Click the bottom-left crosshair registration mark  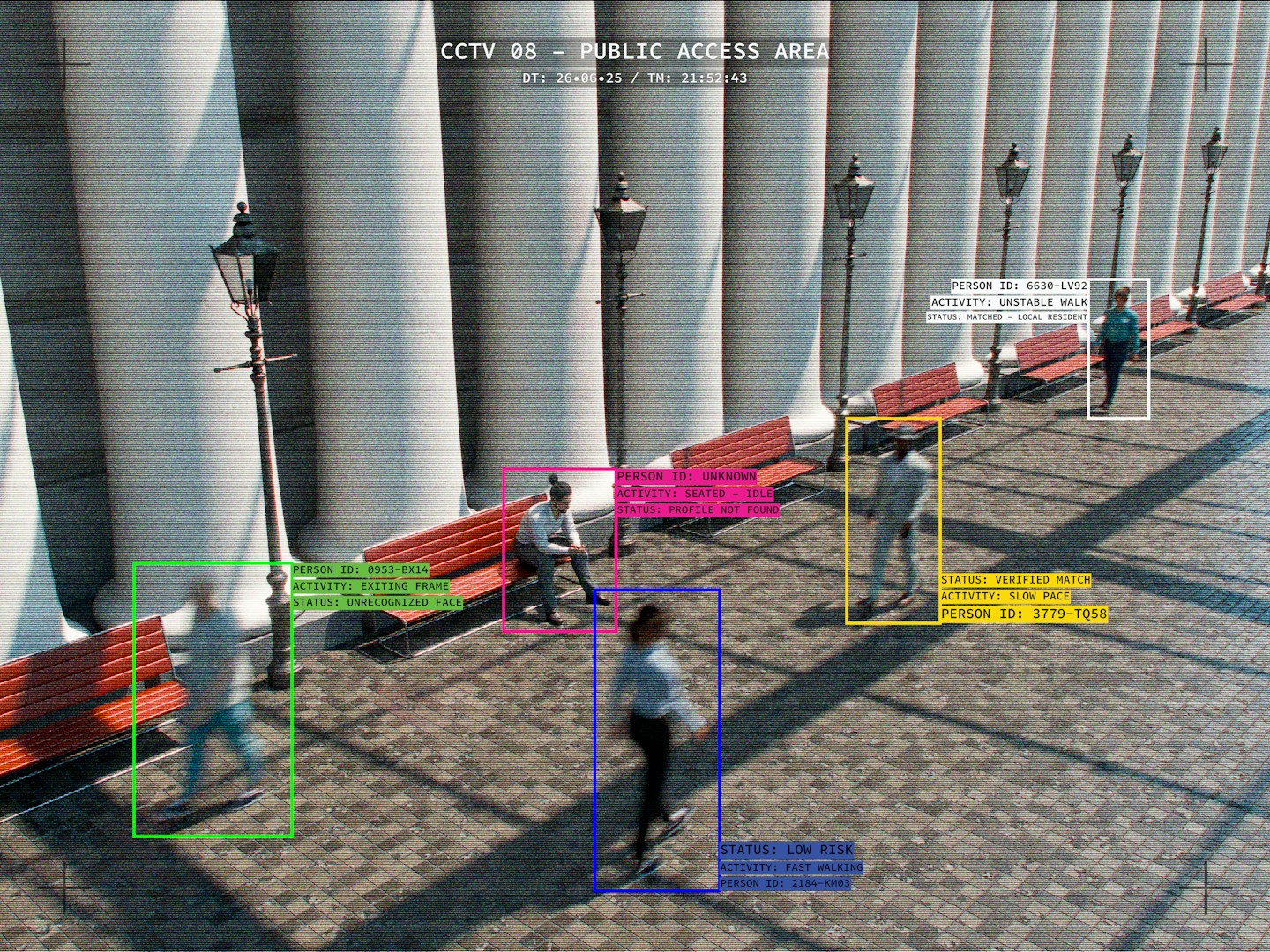pyautogui.click(x=64, y=887)
